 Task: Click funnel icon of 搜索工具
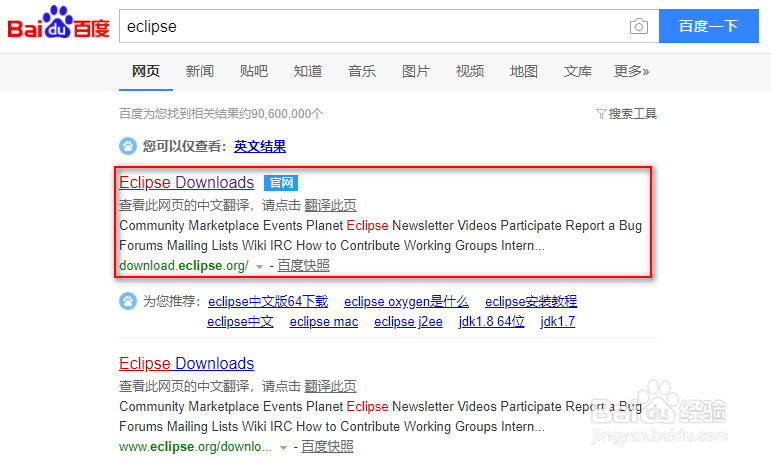(601, 114)
